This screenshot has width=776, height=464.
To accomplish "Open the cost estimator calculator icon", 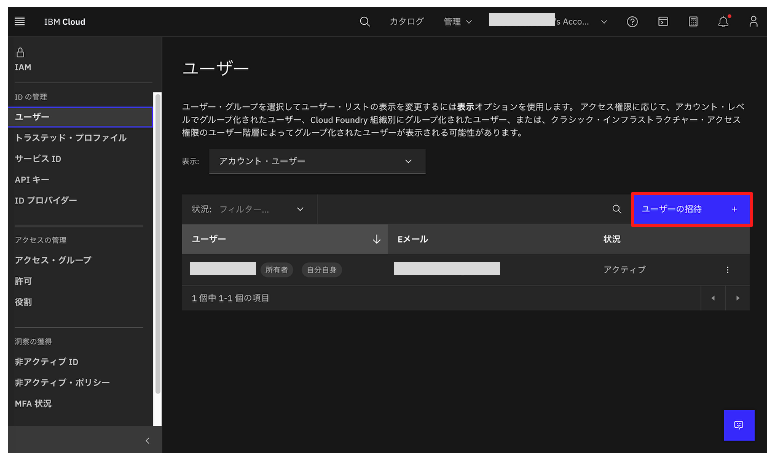I will [693, 21].
